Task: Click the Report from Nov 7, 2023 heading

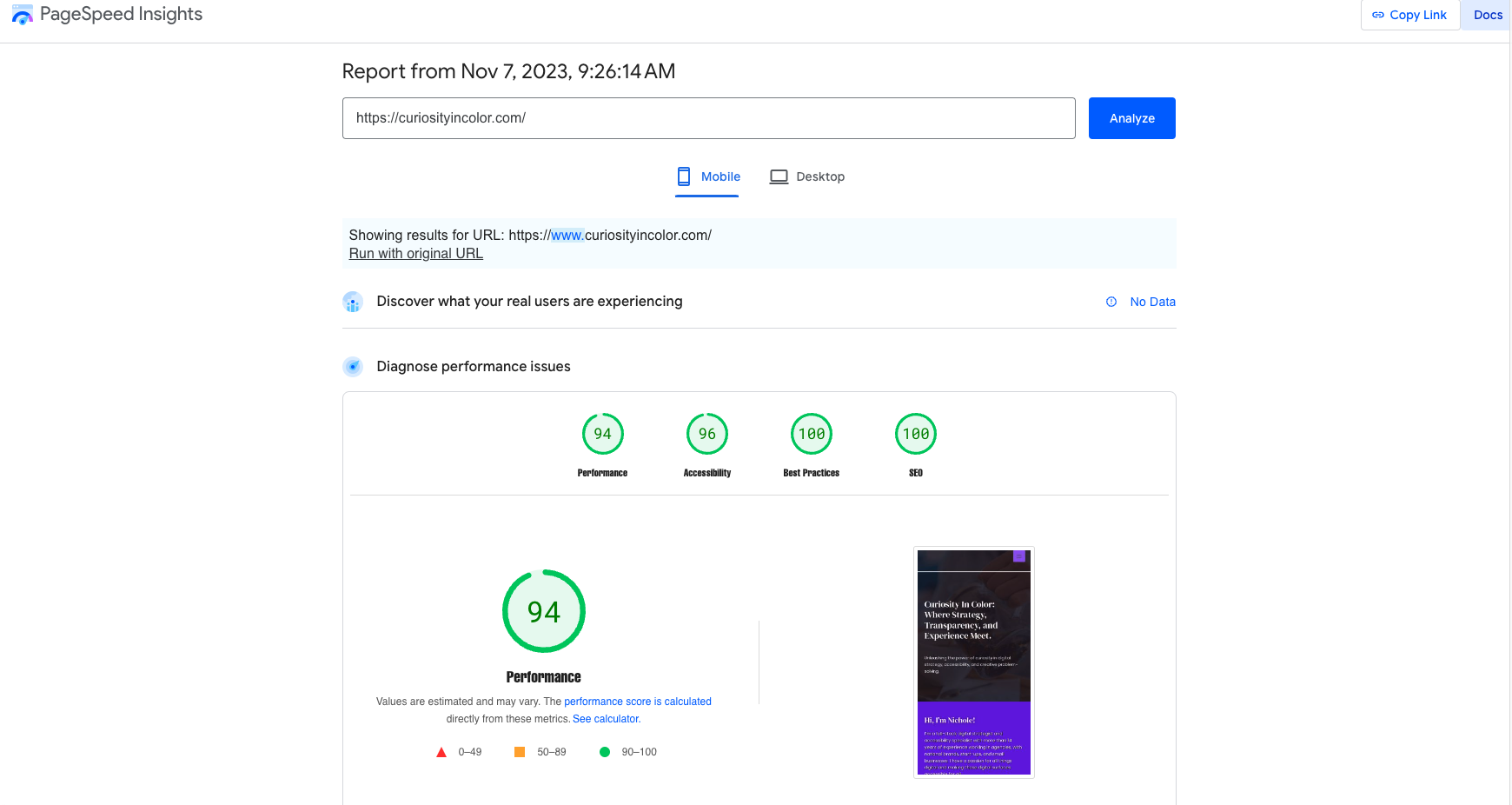Action: 508,71
